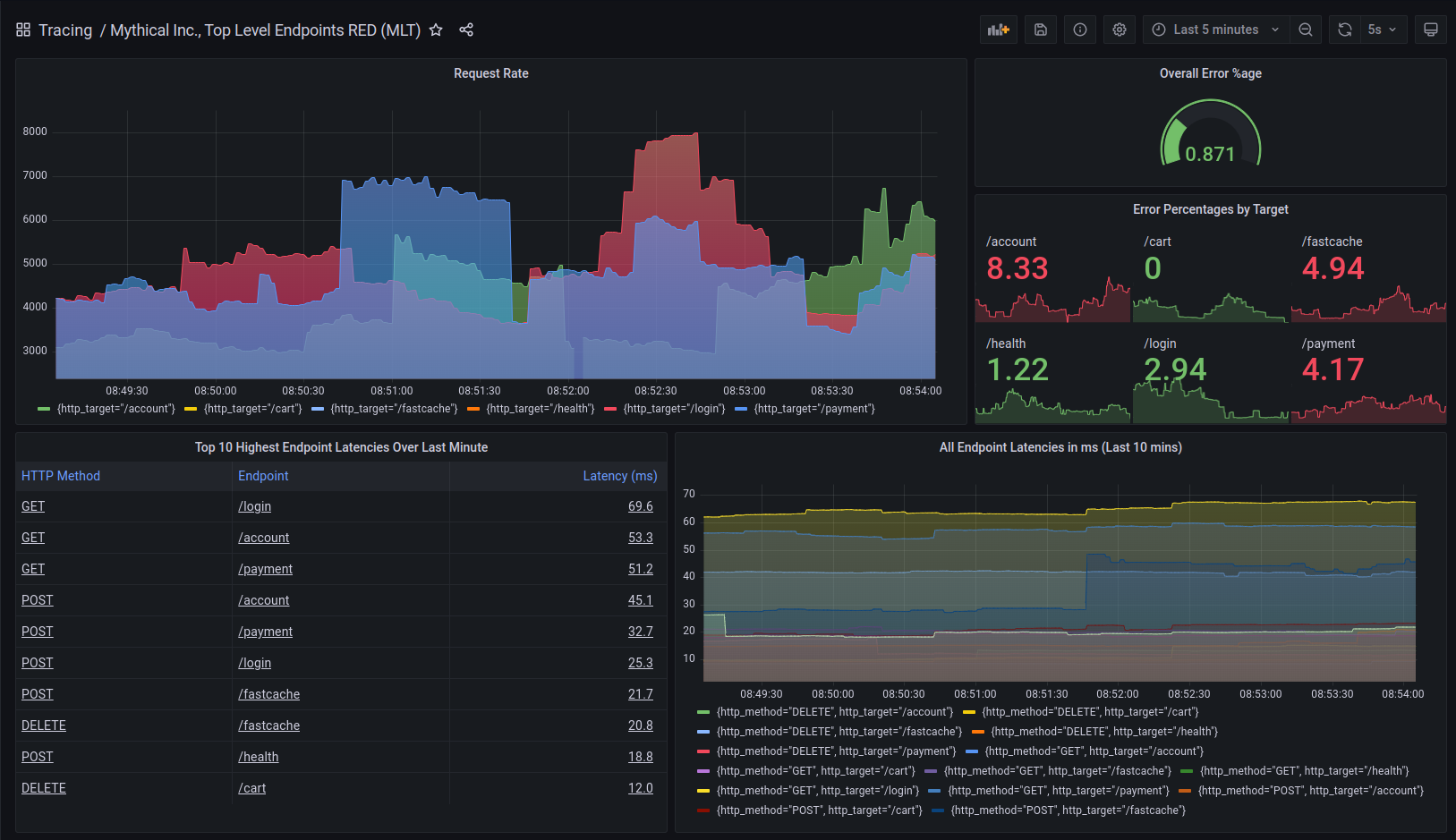Viewport: 1456px width, 840px height.
Task: Open dashboard settings gear
Action: point(1119,29)
